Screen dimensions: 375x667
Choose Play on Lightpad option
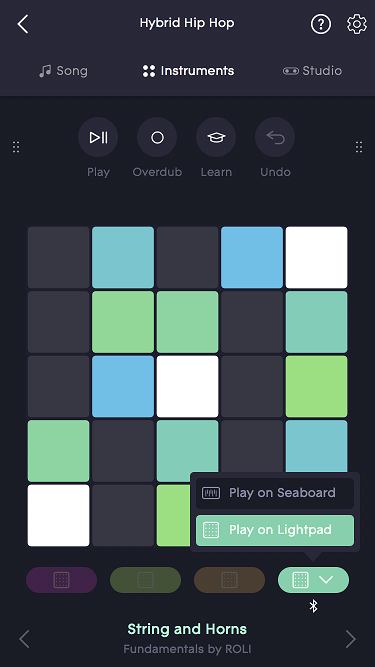tap(275, 530)
